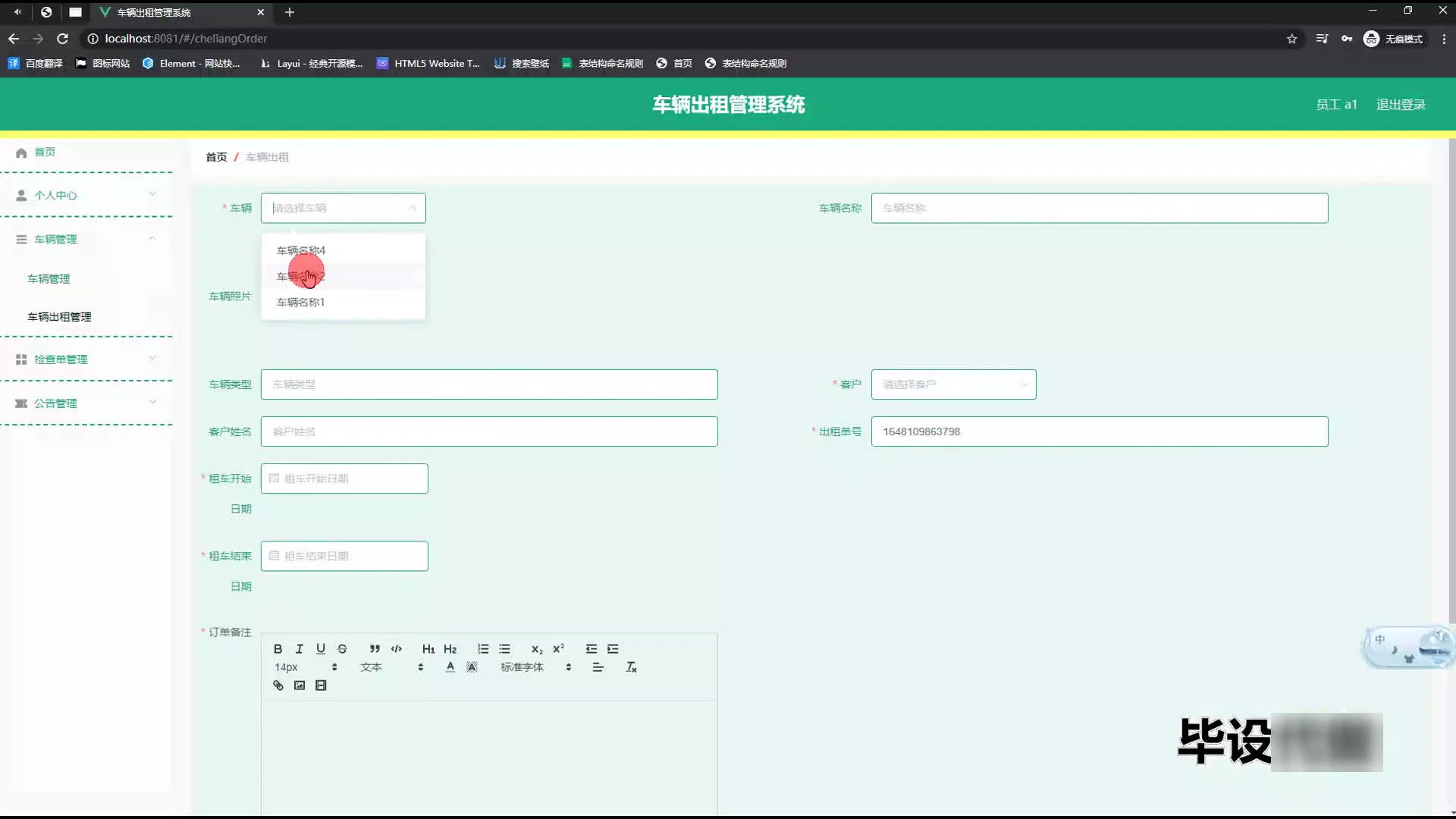Decrease the text indent
The width and height of the screenshot is (1456, 819).
tap(591, 649)
